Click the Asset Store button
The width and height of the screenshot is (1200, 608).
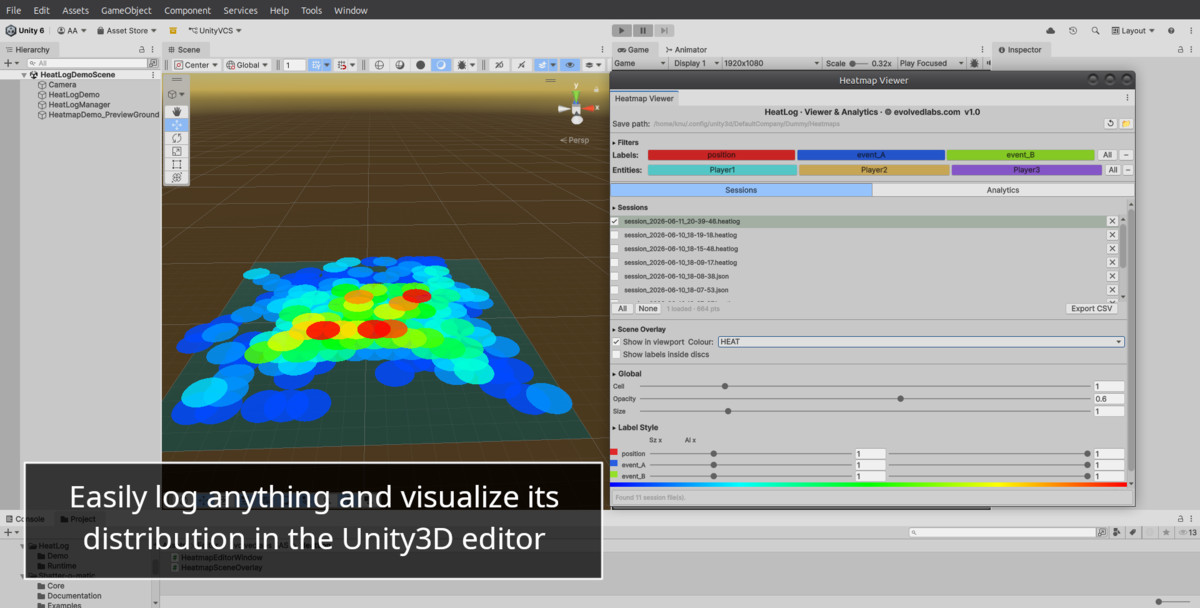coord(126,31)
